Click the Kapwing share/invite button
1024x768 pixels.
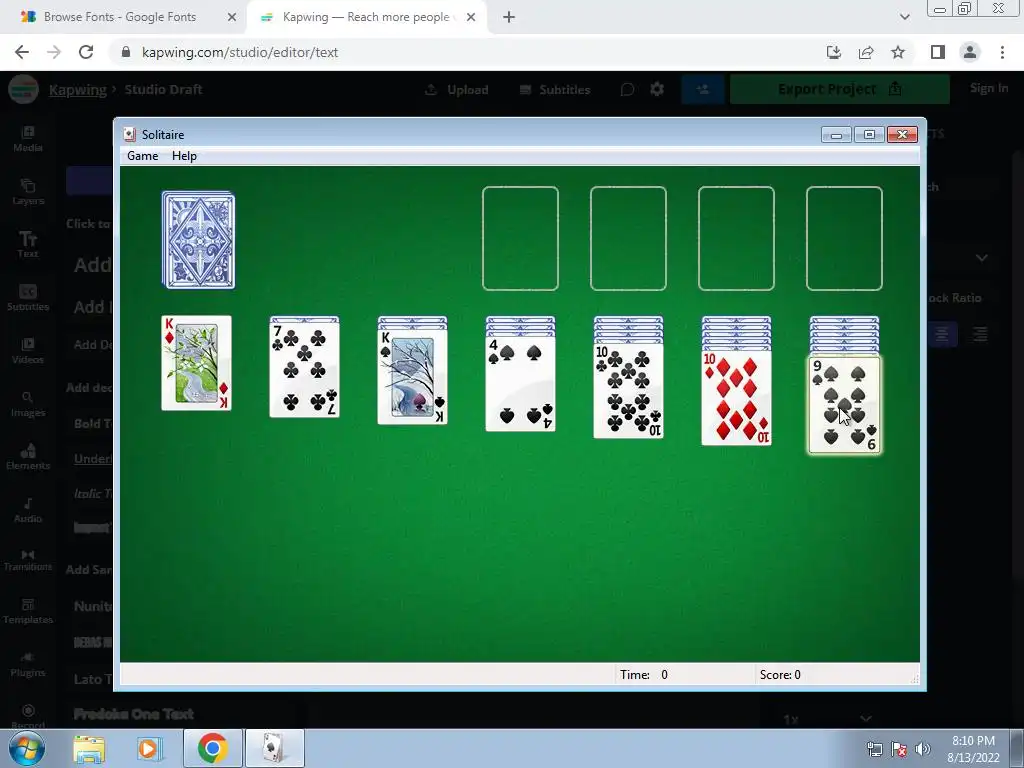click(x=703, y=89)
